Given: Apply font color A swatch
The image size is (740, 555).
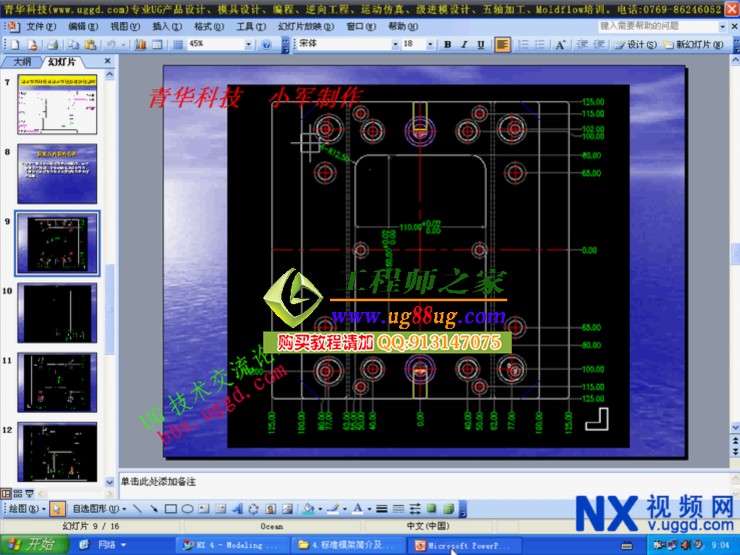Looking at the screenshot, I should click(358, 509).
